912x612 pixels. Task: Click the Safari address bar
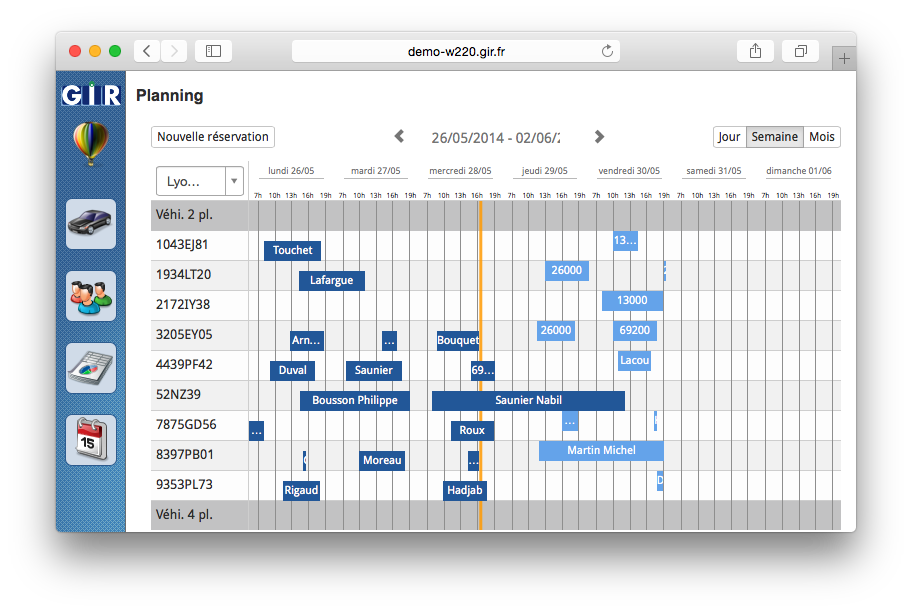point(455,51)
